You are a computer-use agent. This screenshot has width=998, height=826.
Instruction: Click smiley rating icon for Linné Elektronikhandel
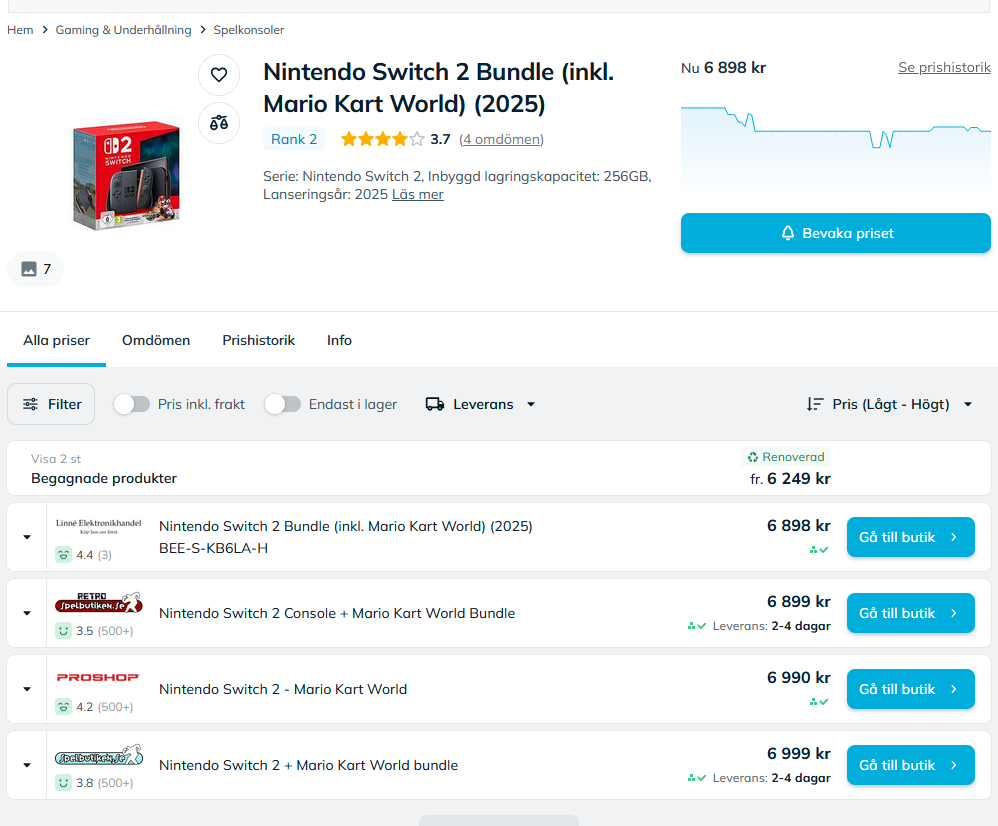pos(64,555)
